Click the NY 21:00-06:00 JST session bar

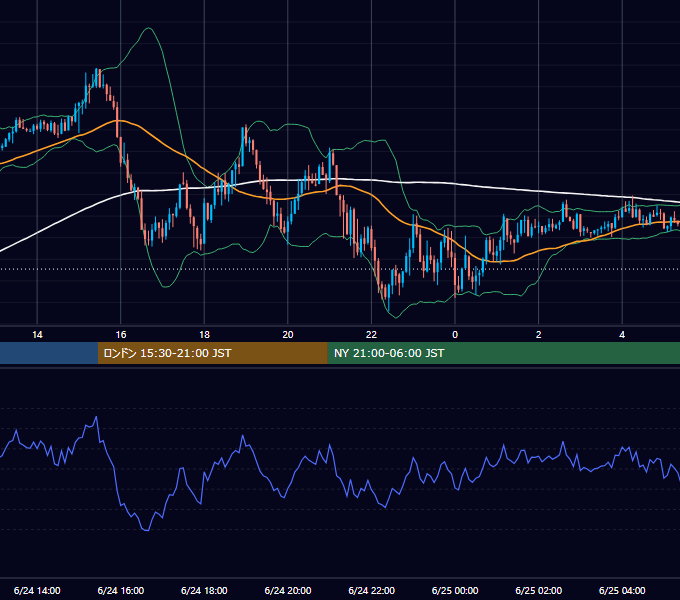tap(503, 353)
